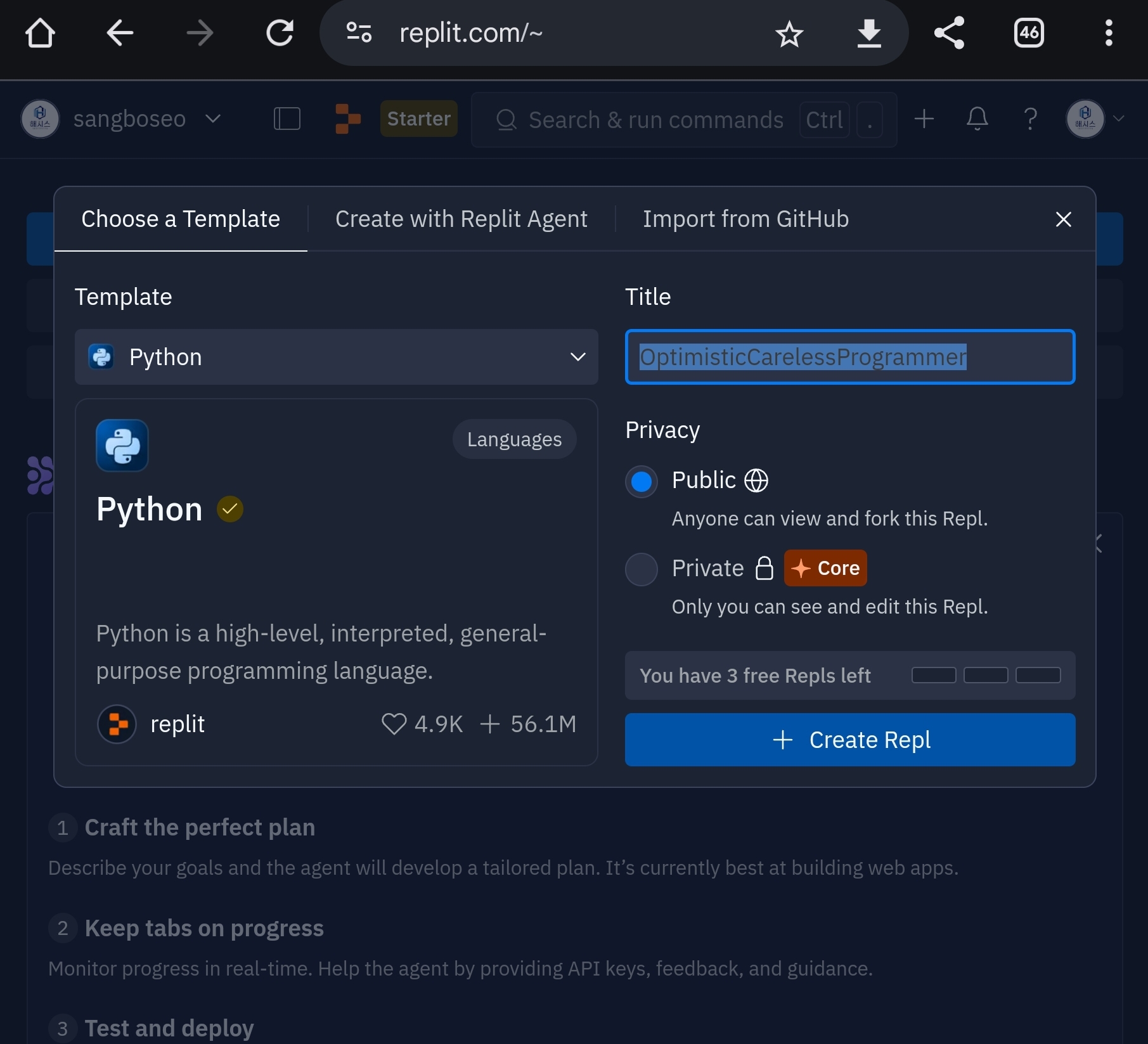Share the page via share icon
The width and height of the screenshot is (1148, 1044).
click(x=949, y=33)
